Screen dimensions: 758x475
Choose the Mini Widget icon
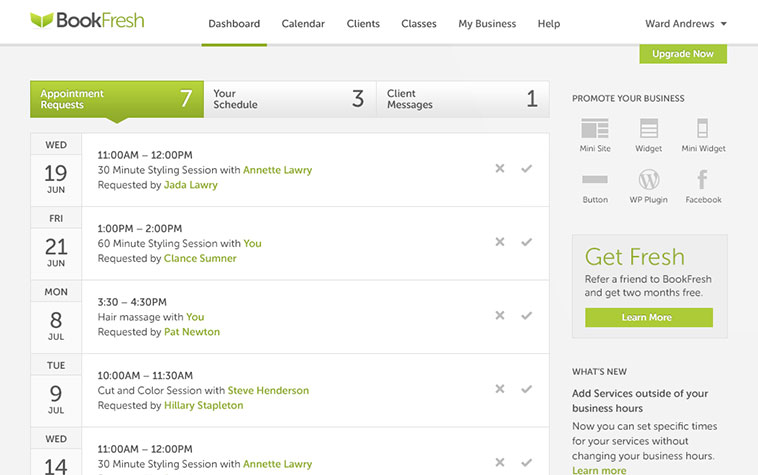tap(702, 129)
